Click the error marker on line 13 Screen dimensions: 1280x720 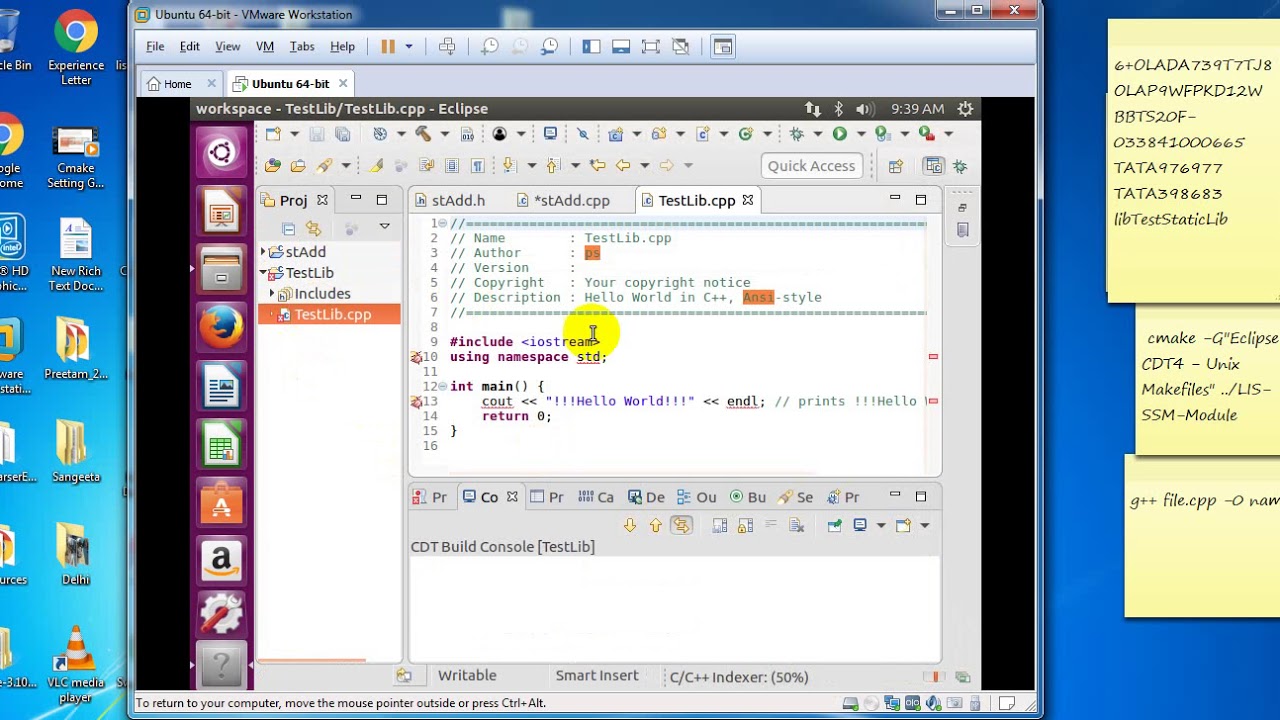pos(416,401)
